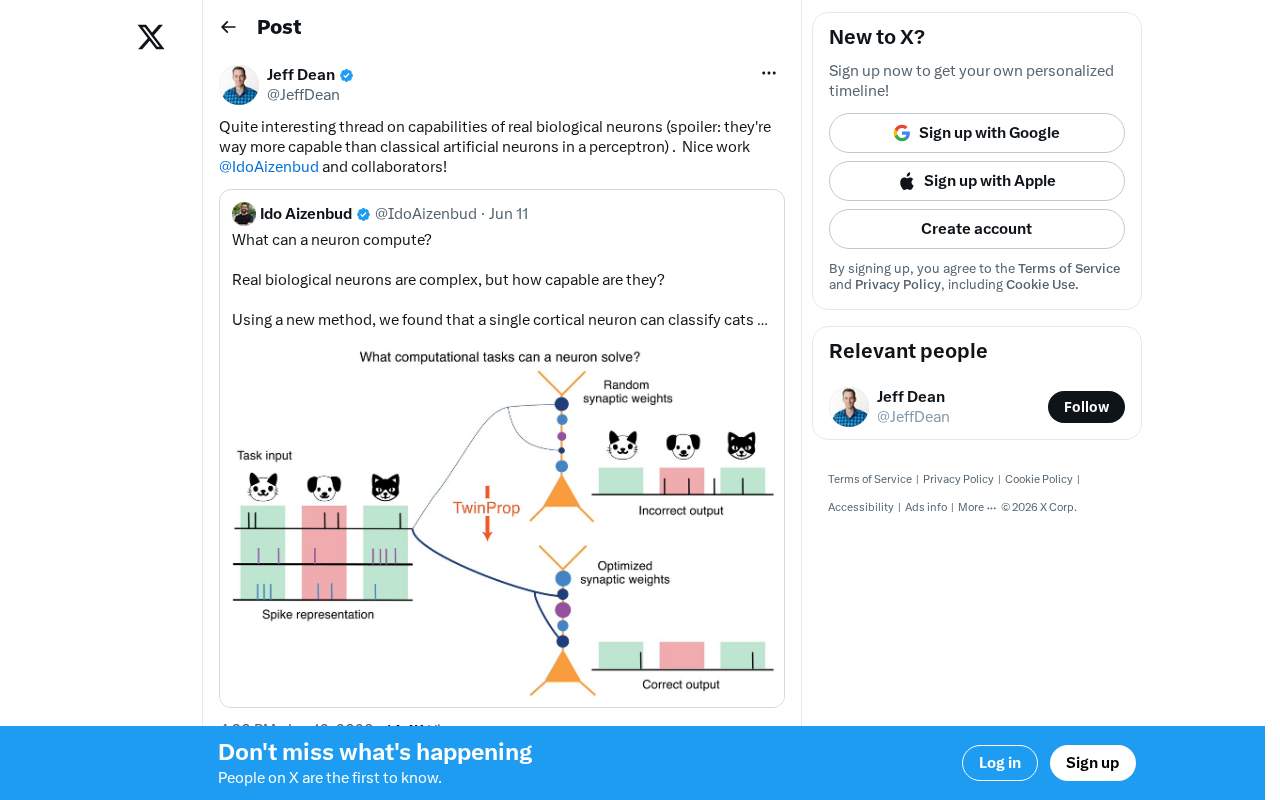Expand the More footer menu
The image size is (1280, 800).
pyautogui.click(x=977, y=507)
